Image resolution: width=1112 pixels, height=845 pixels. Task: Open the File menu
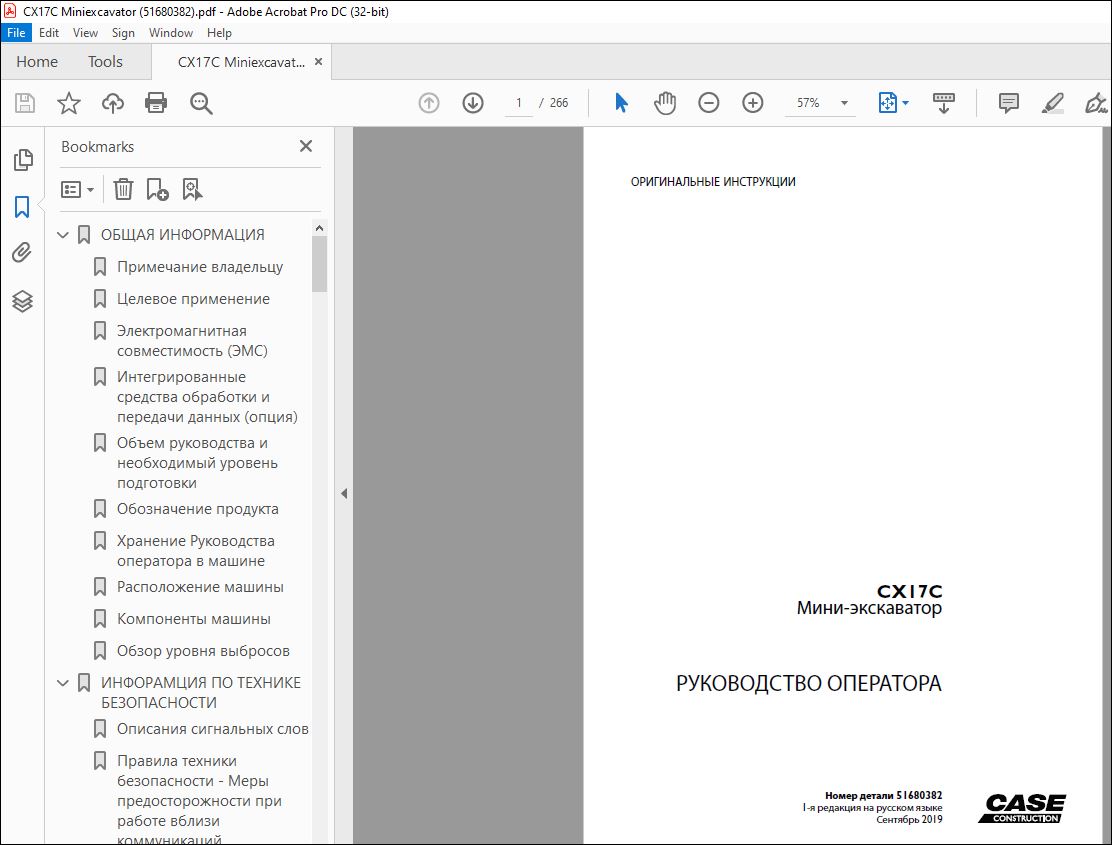tap(16, 33)
